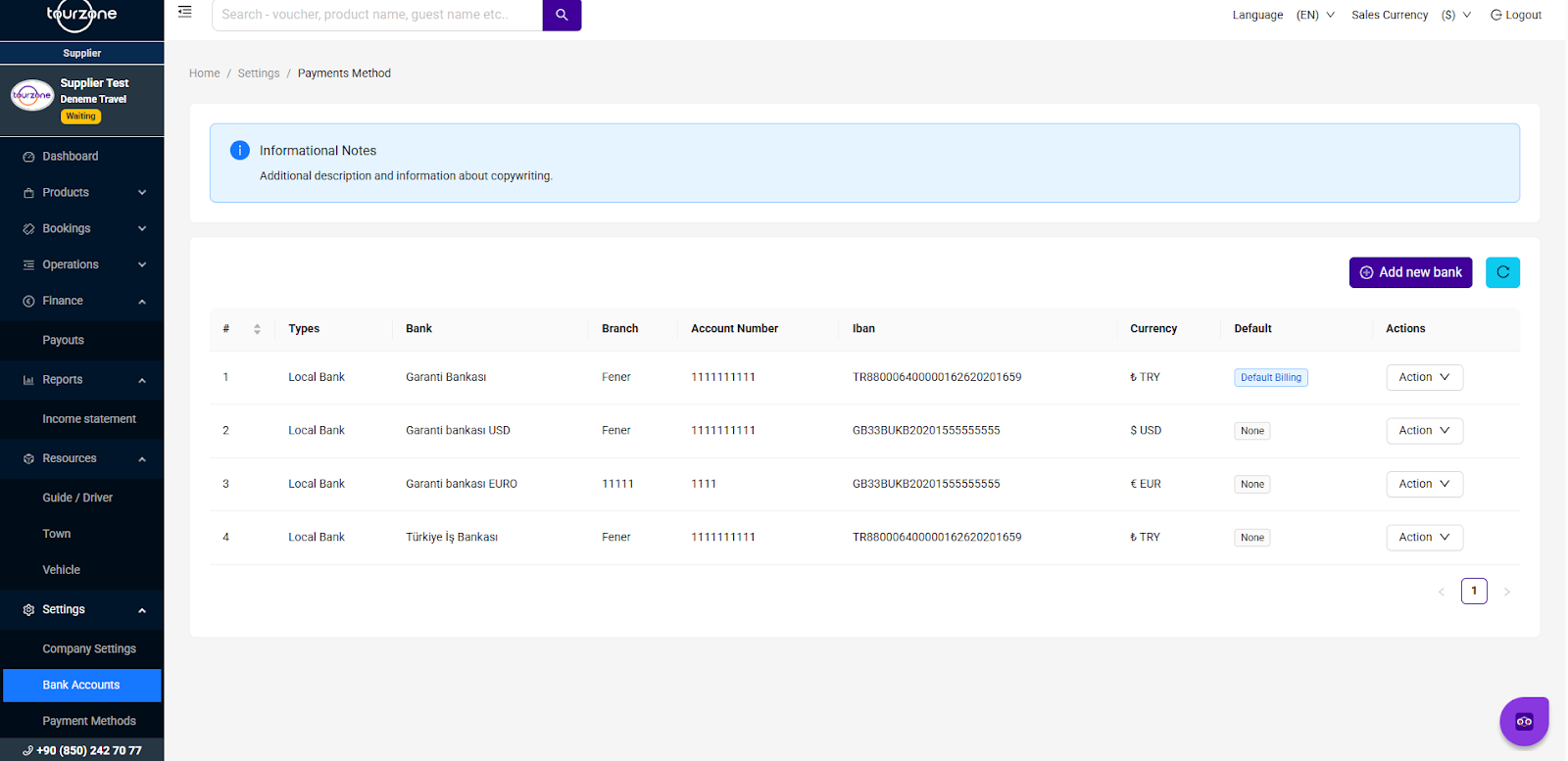Click the Logout icon

(x=1495, y=15)
